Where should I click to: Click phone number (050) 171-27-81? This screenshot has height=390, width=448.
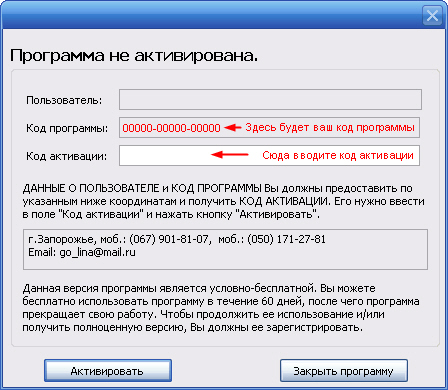286,239
